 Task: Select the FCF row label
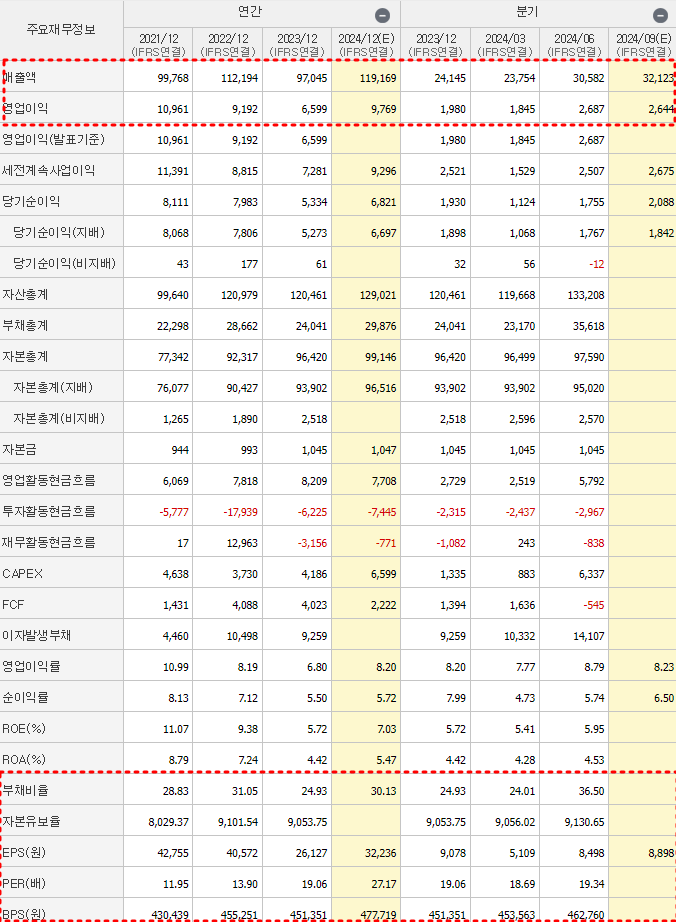pyautogui.click(x=13, y=604)
